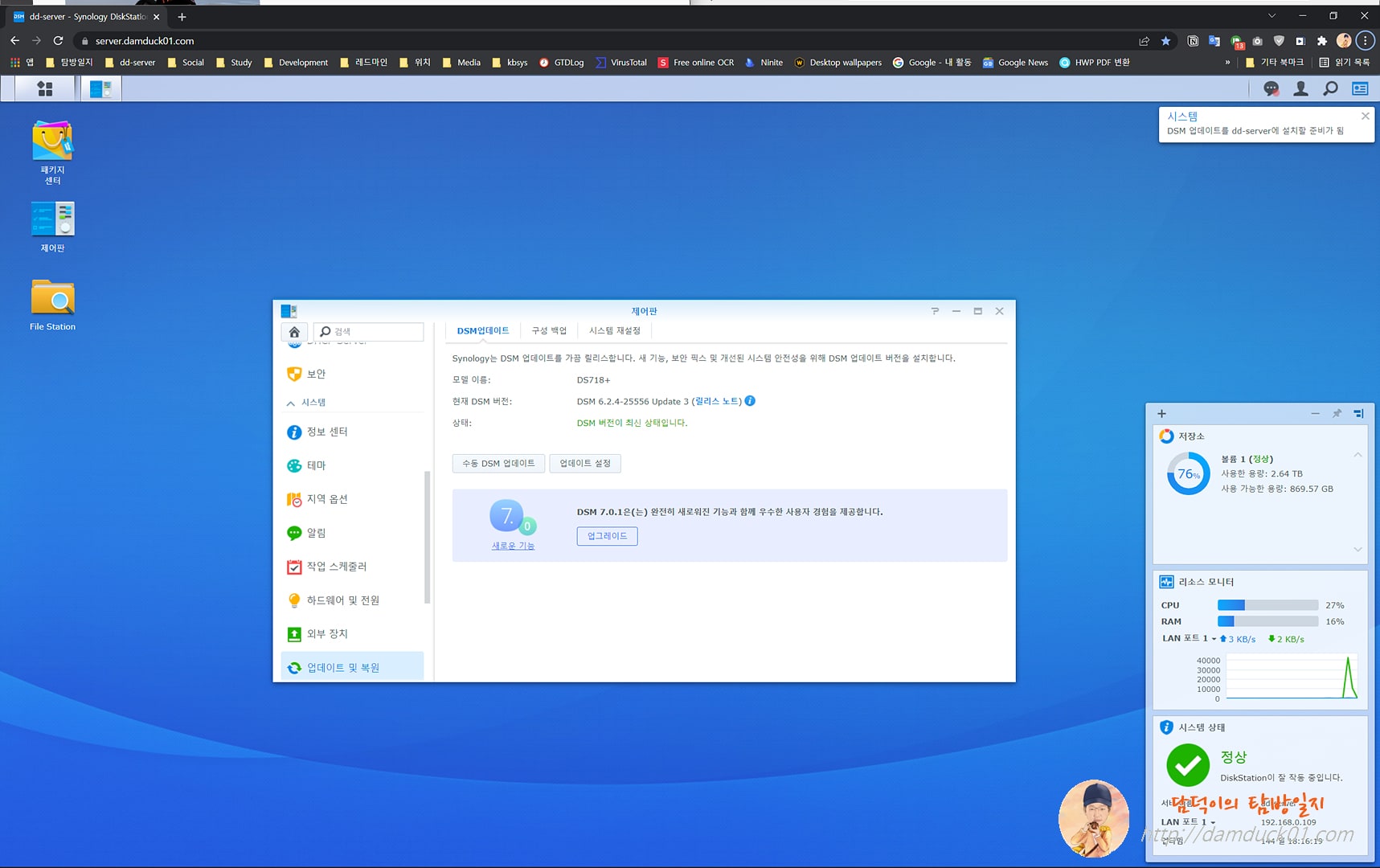Open DSM notifications chat icon
The image size is (1380, 868).
1271,88
